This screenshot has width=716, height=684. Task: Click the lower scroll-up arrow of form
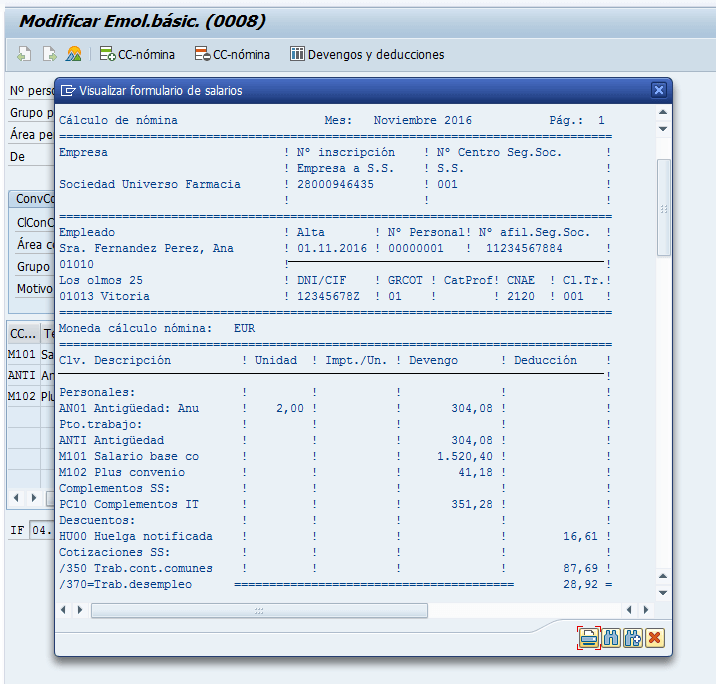point(663,576)
